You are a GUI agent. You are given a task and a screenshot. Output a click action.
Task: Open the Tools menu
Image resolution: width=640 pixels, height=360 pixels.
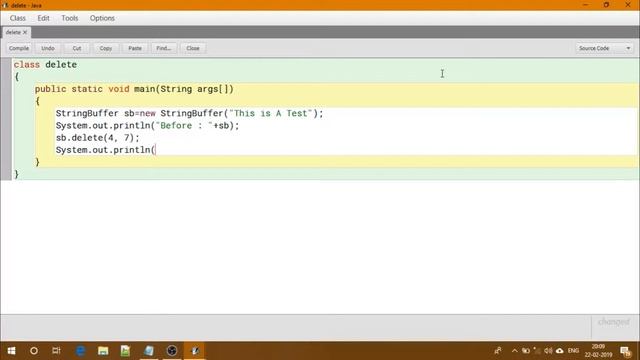click(x=69, y=18)
